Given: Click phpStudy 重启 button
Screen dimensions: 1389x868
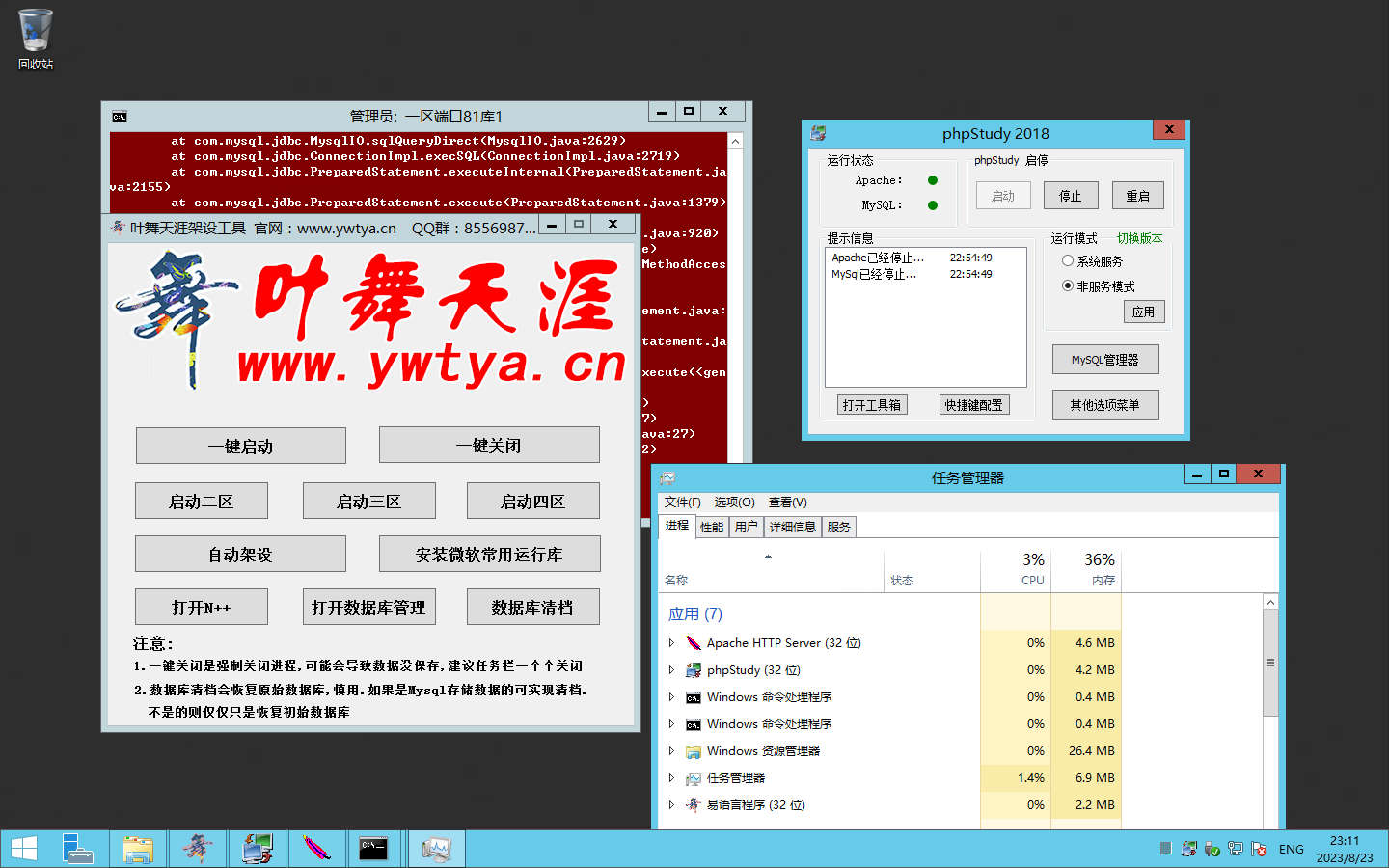Looking at the screenshot, I should click(x=1137, y=196).
